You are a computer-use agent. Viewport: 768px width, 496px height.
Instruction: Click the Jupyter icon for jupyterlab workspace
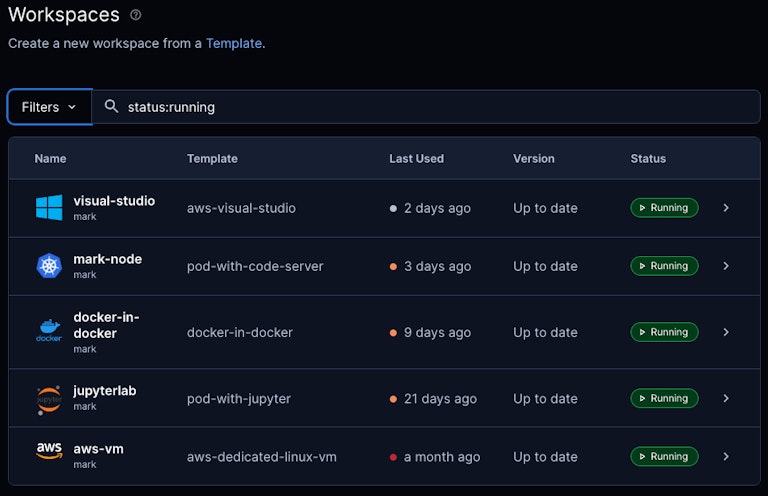(49, 398)
